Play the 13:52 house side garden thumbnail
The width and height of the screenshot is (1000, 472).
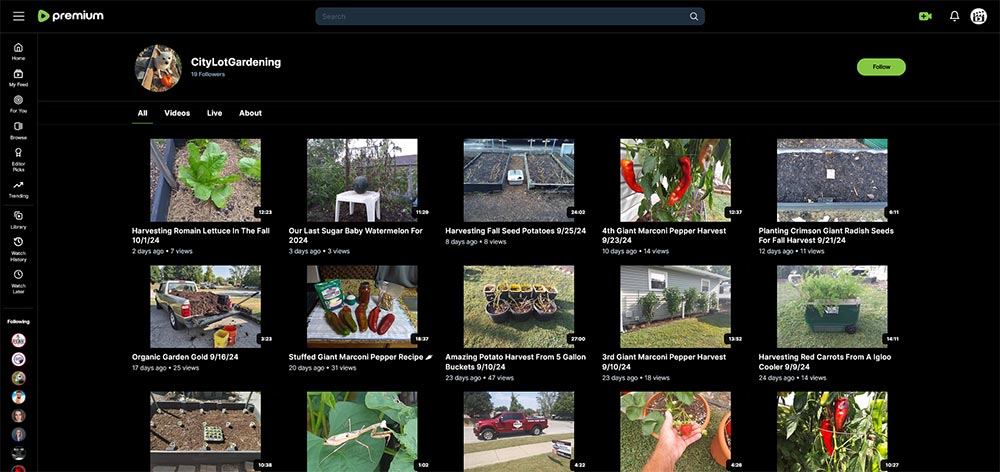(x=675, y=307)
